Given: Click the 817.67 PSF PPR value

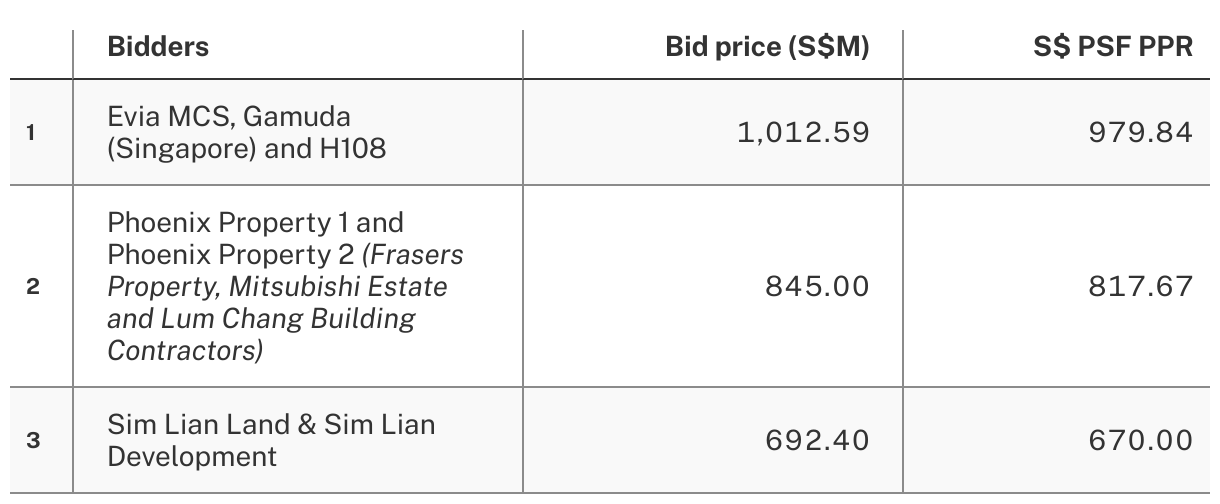Looking at the screenshot, I should tap(1140, 287).
